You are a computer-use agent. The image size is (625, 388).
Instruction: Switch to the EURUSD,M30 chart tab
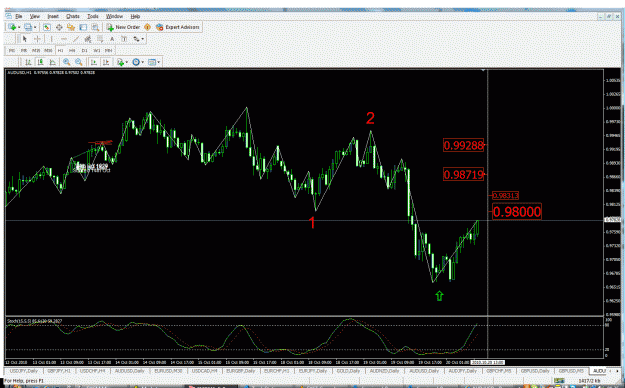[x=169, y=371]
